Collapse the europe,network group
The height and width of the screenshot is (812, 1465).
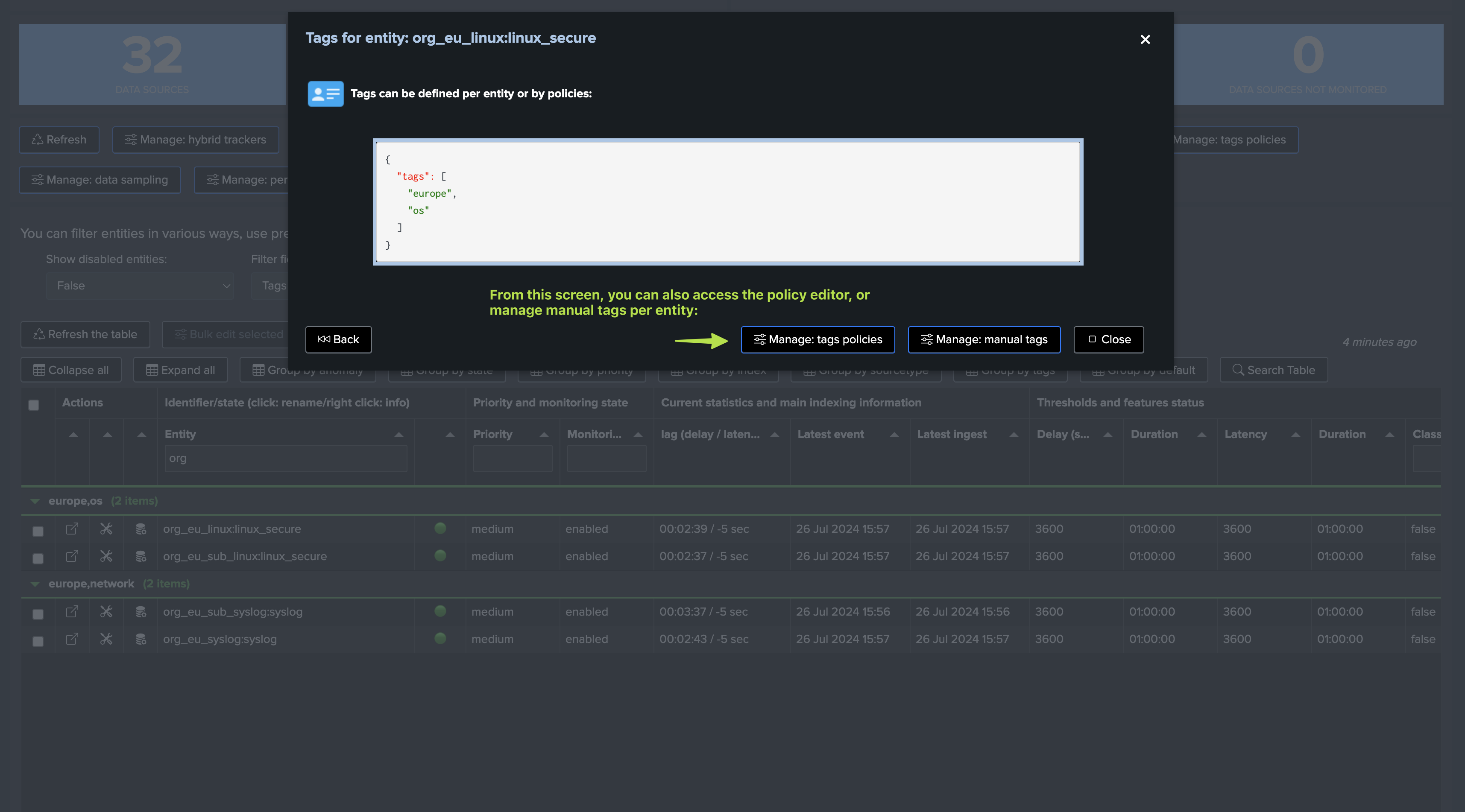[x=35, y=584]
